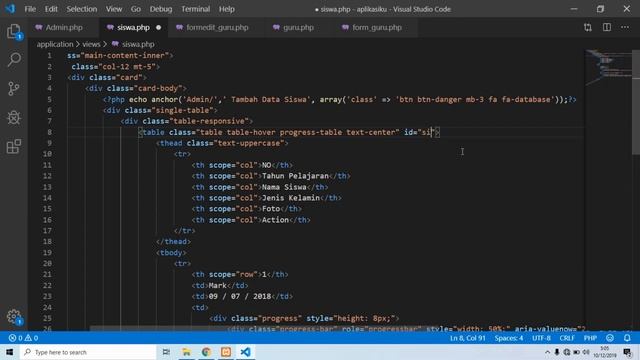Click line number 8 in the gutter

click(49, 132)
